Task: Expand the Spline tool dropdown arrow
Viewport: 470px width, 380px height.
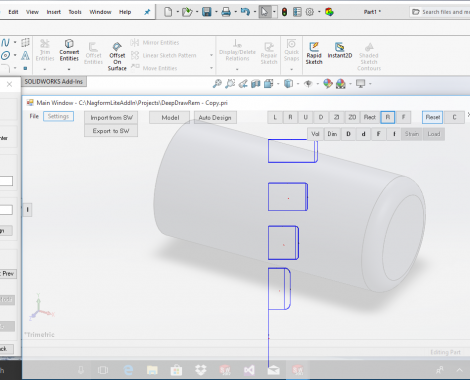Action: click(x=15, y=42)
